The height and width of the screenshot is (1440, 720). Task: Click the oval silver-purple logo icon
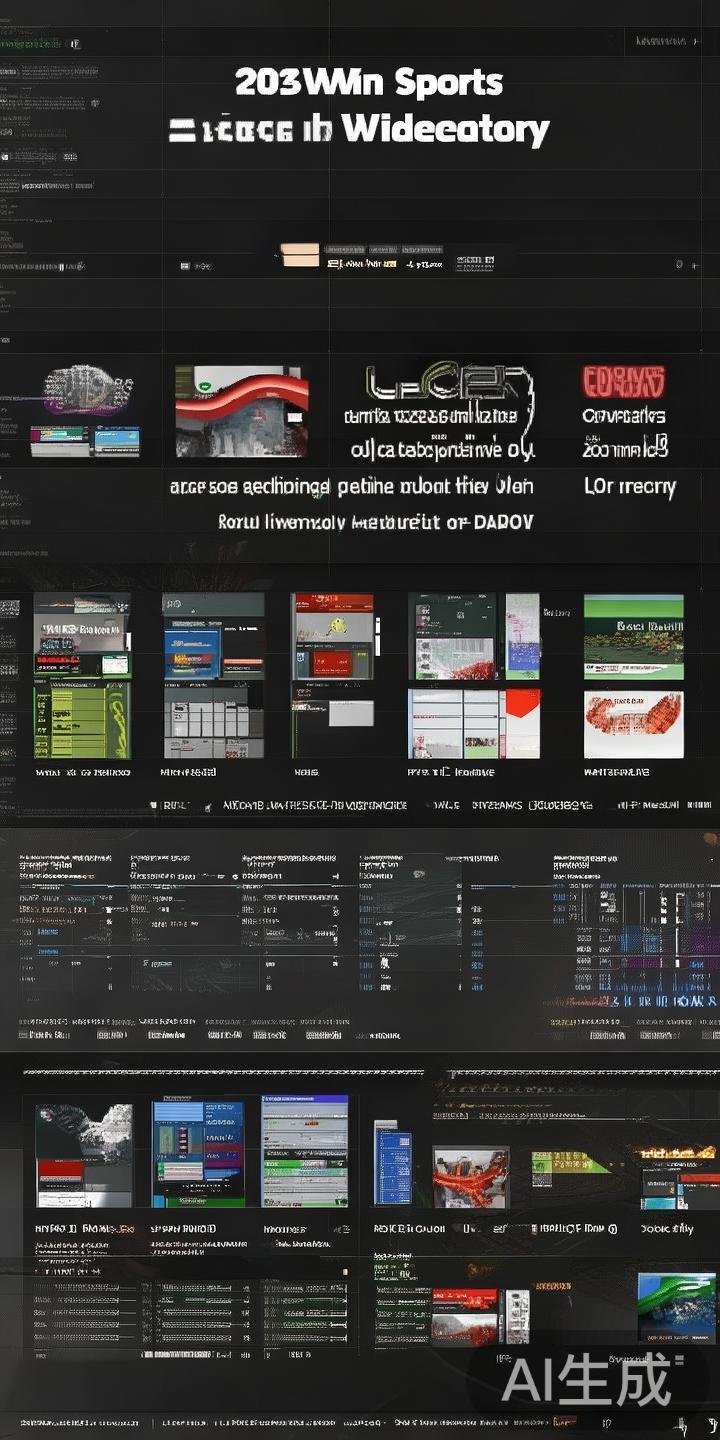point(90,388)
